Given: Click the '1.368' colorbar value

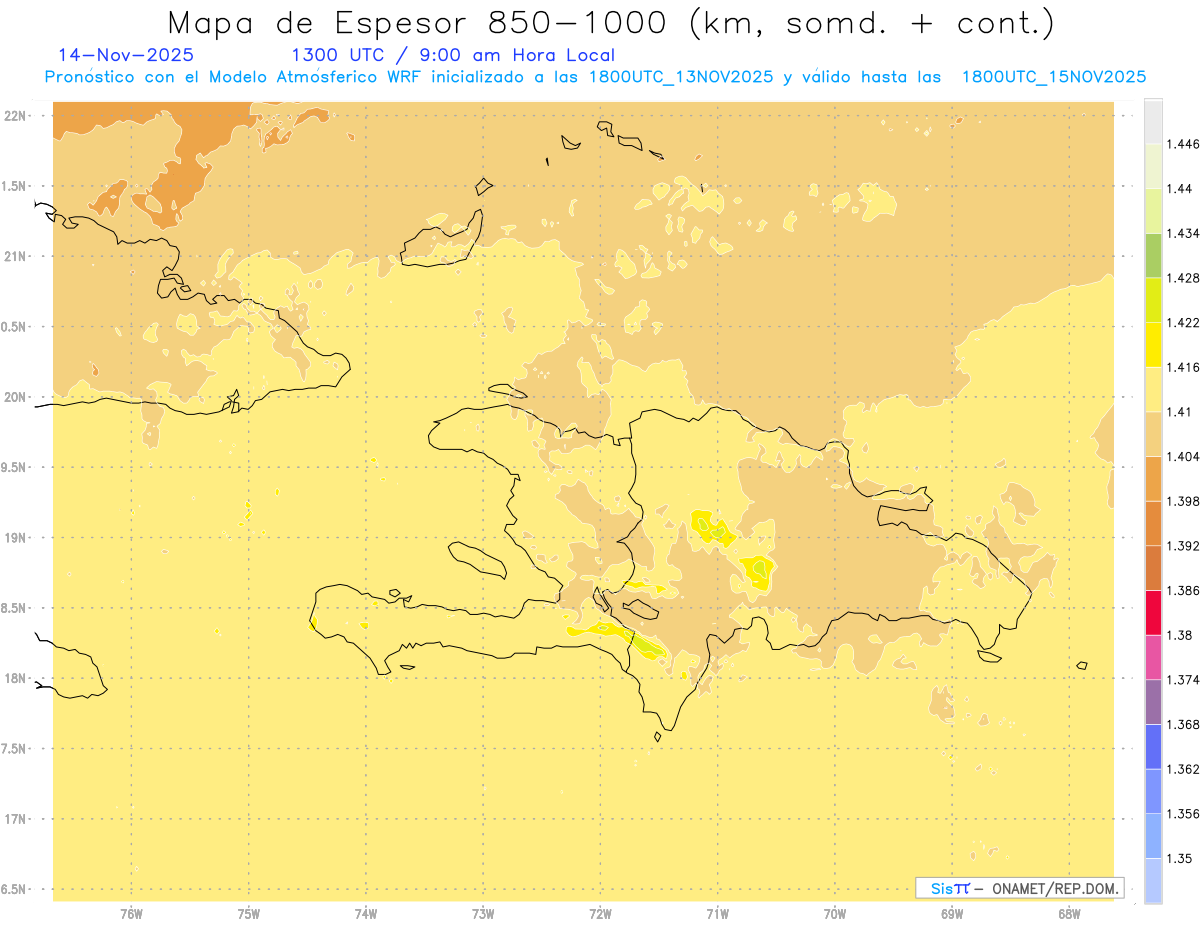Looking at the screenshot, I should pos(1185,725).
